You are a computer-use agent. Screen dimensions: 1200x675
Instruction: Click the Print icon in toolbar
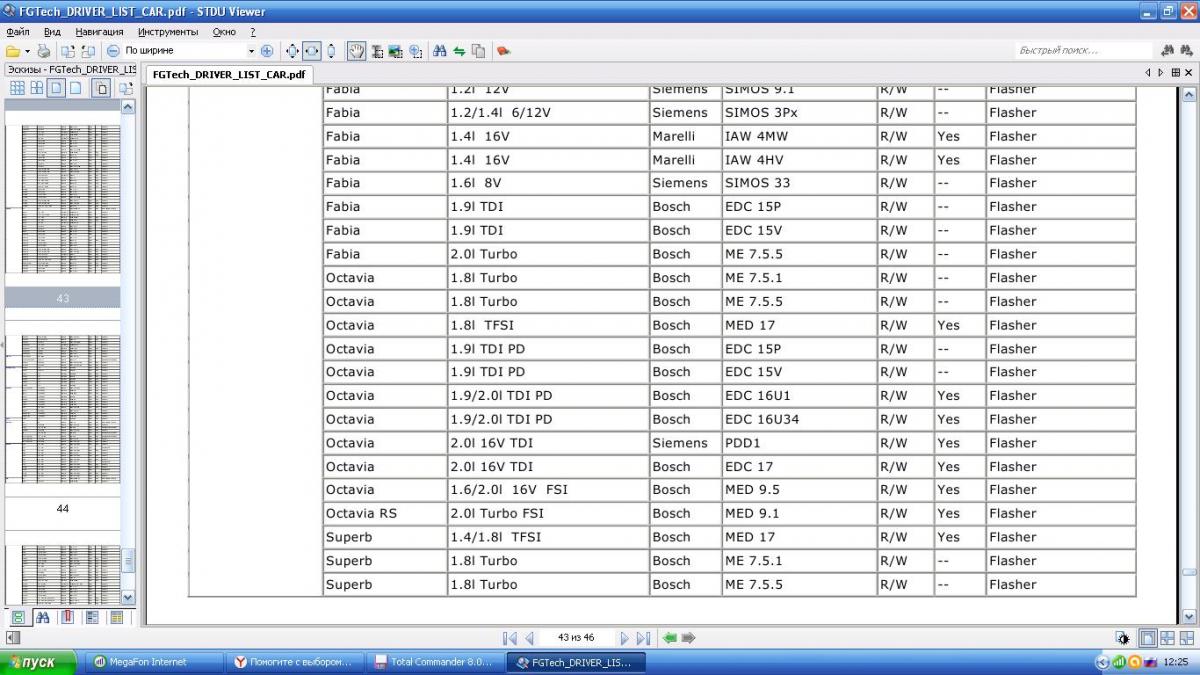click(x=43, y=50)
